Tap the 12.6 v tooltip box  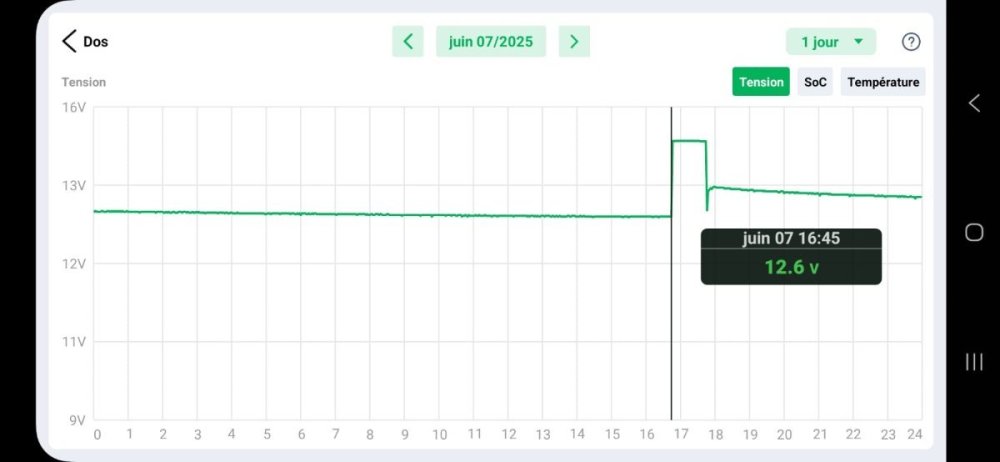(x=791, y=257)
